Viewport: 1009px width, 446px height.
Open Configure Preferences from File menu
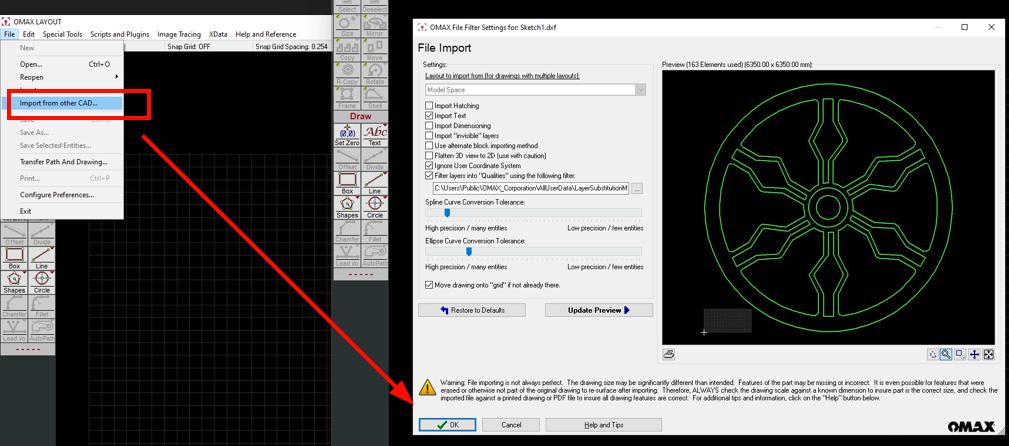[62, 194]
